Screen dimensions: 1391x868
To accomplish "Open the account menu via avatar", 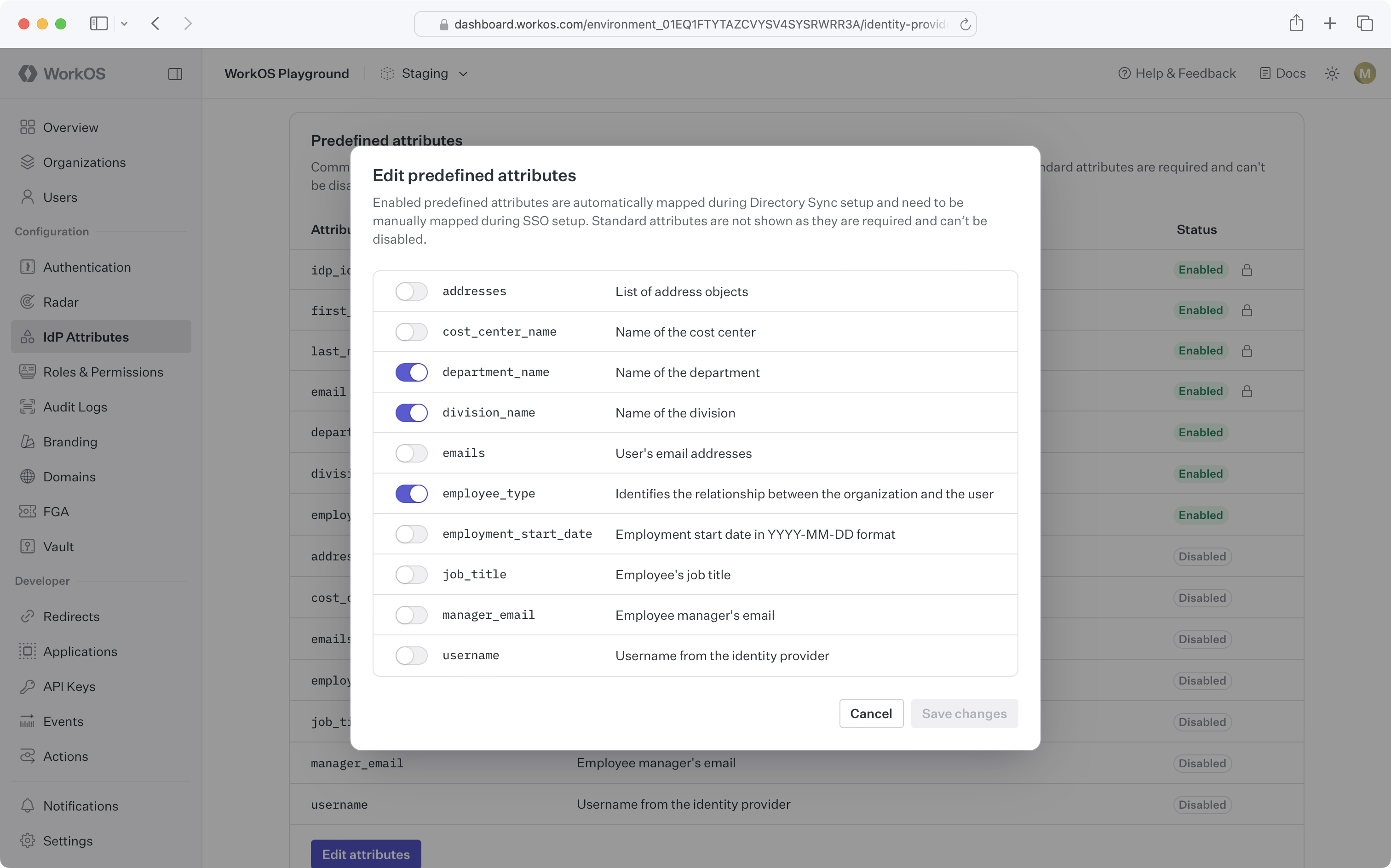I will 1365,73.
